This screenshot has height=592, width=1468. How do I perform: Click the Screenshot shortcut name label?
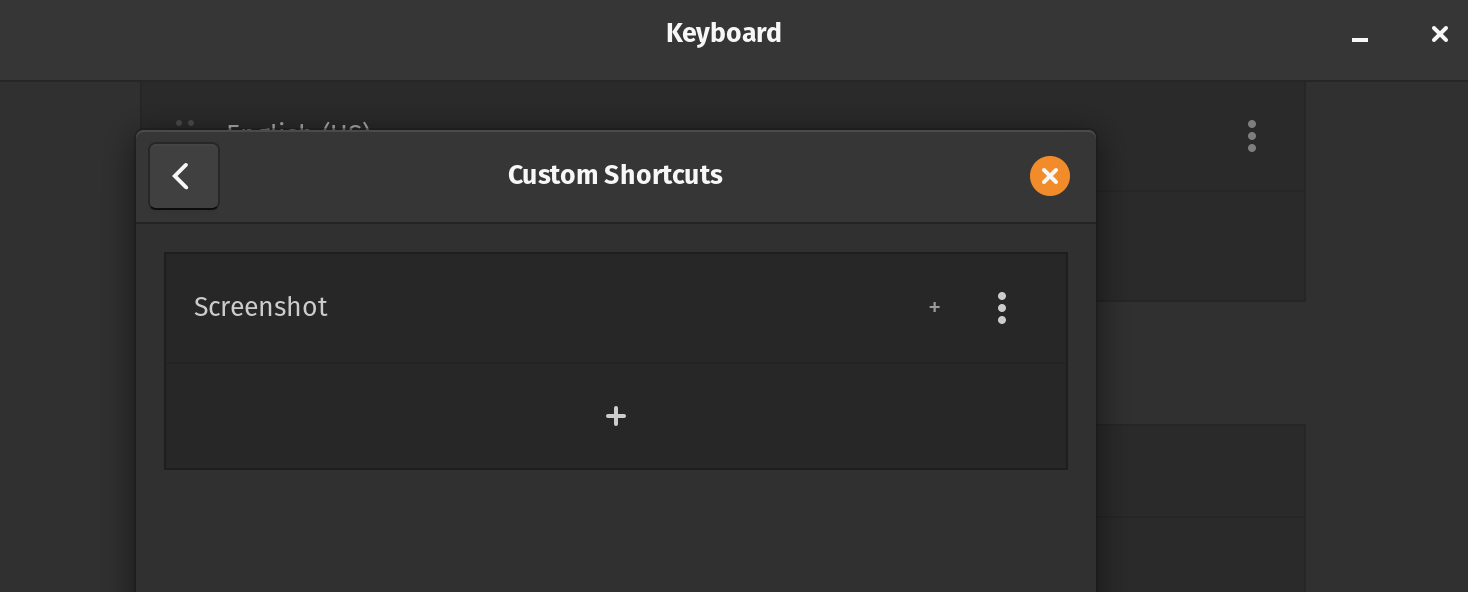point(260,307)
